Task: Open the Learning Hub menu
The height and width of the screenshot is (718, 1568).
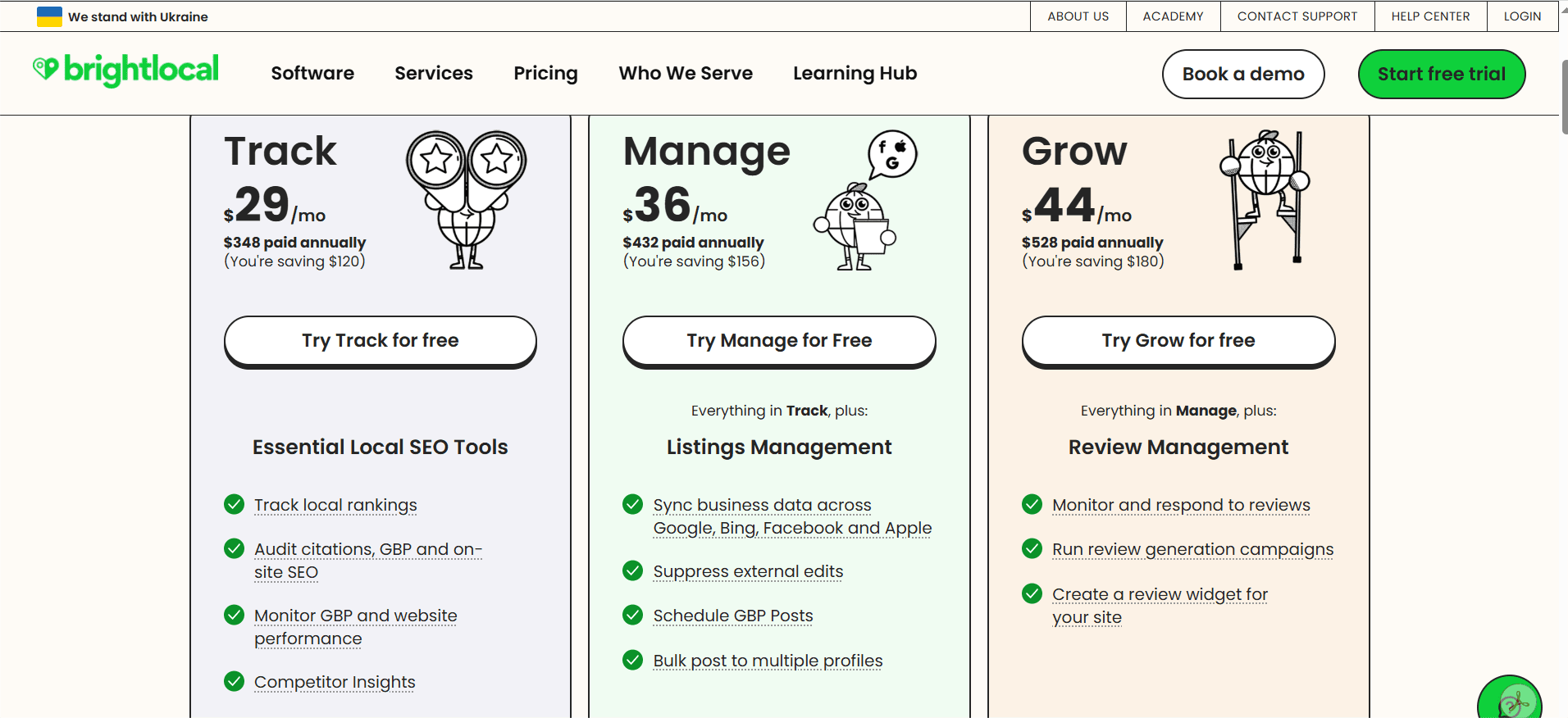Action: [x=855, y=74]
